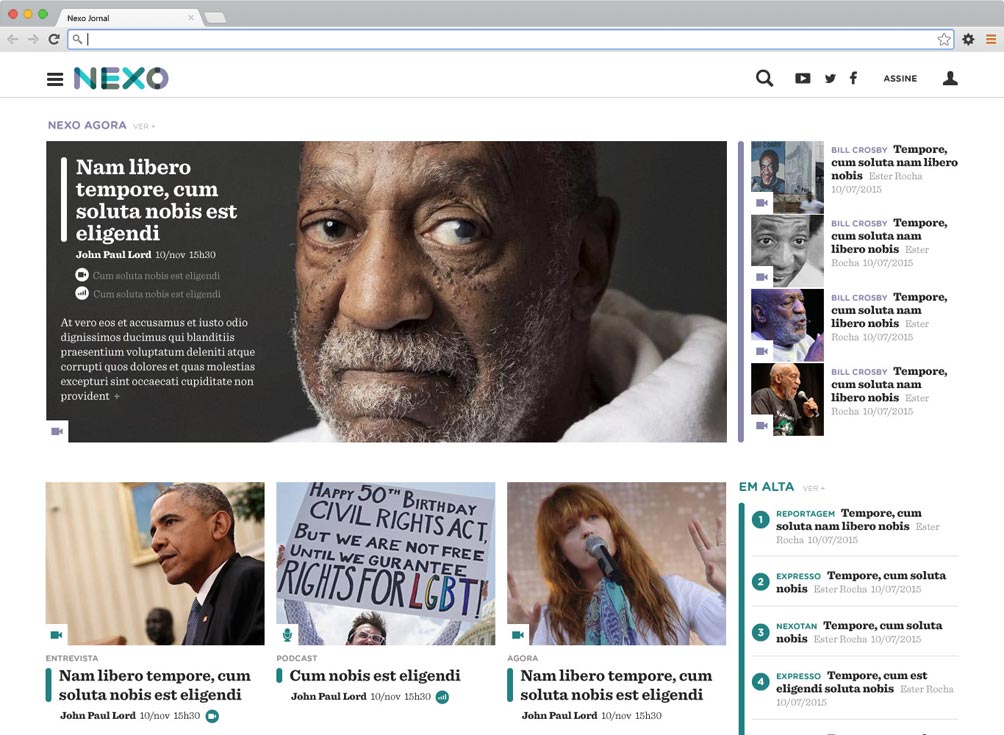Image resolution: width=1004 pixels, height=735 pixels.
Task: Click the user profile icon in the header
Action: tap(950, 78)
